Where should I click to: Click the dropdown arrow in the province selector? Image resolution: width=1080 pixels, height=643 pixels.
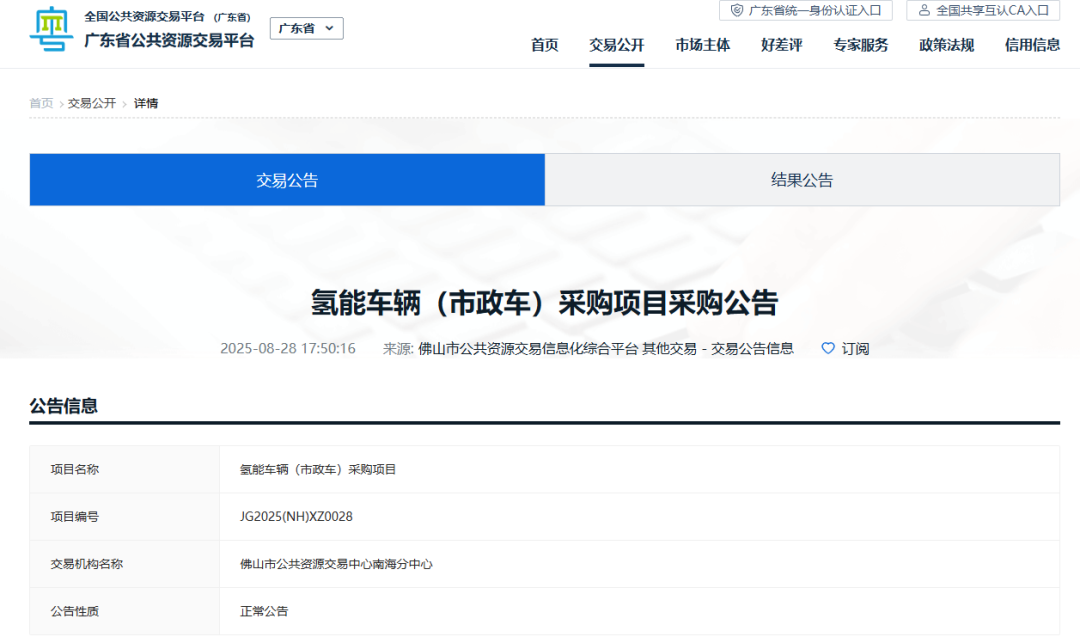331,28
